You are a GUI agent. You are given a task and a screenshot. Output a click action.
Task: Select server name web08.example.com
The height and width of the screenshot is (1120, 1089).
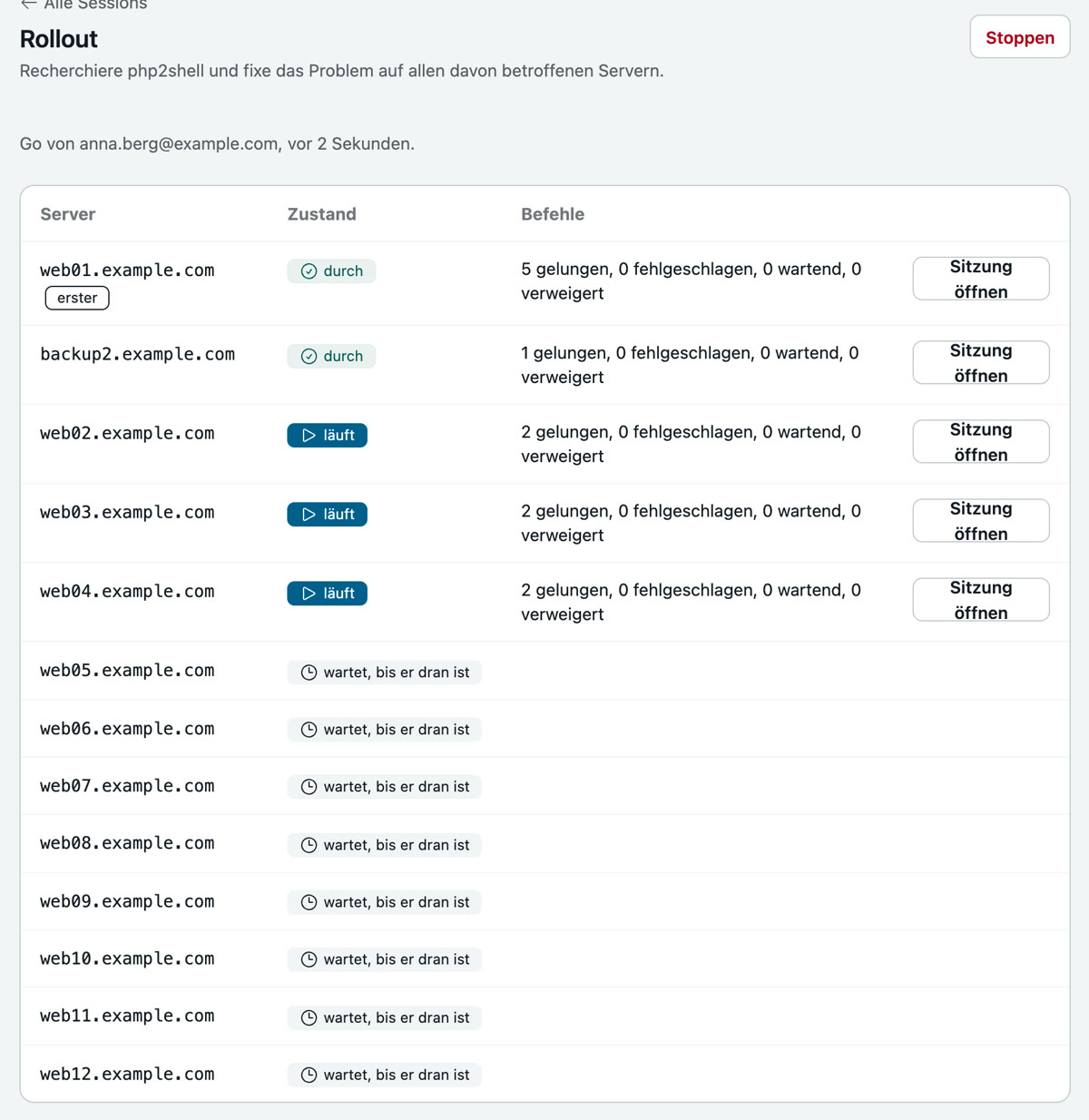(127, 843)
